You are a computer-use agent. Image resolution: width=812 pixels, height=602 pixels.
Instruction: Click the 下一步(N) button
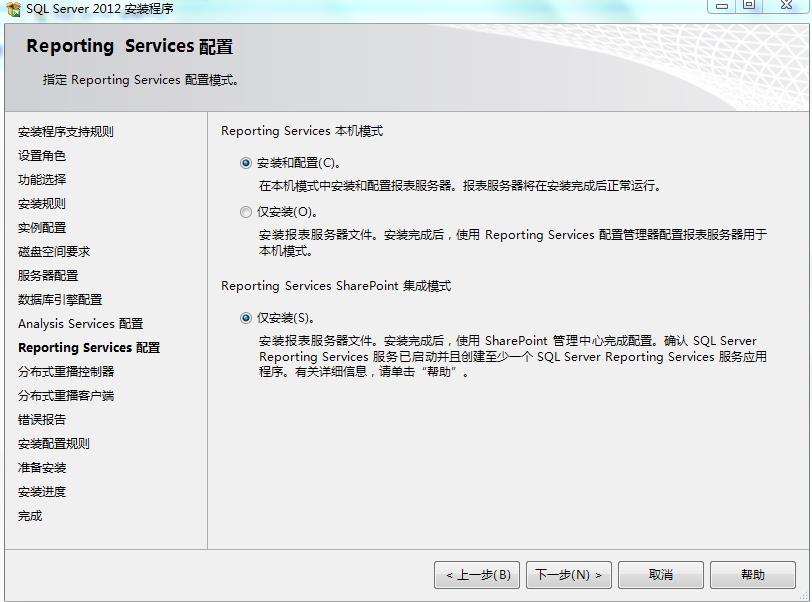click(x=568, y=574)
